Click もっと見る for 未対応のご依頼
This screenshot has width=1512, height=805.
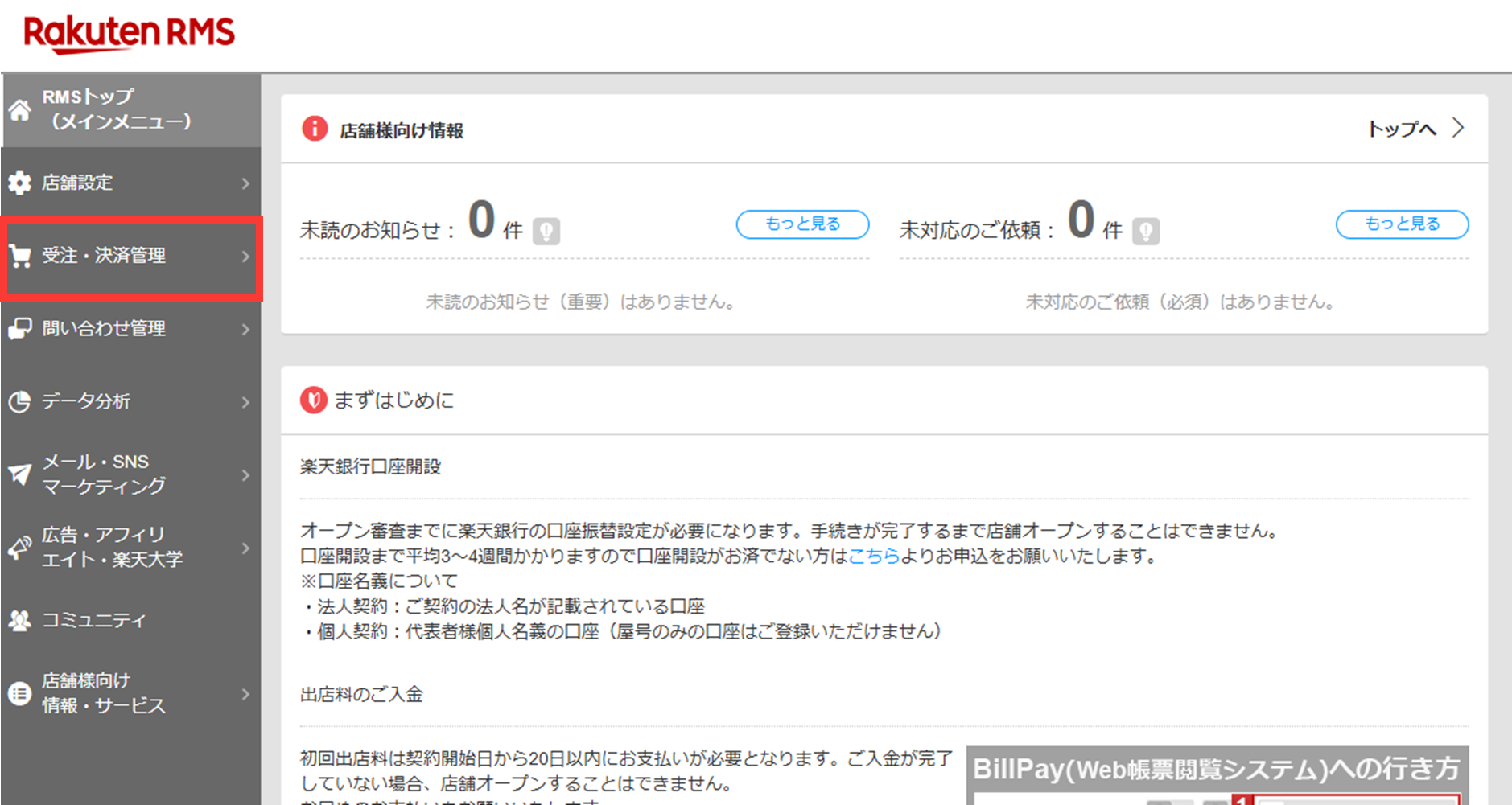point(1402,224)
